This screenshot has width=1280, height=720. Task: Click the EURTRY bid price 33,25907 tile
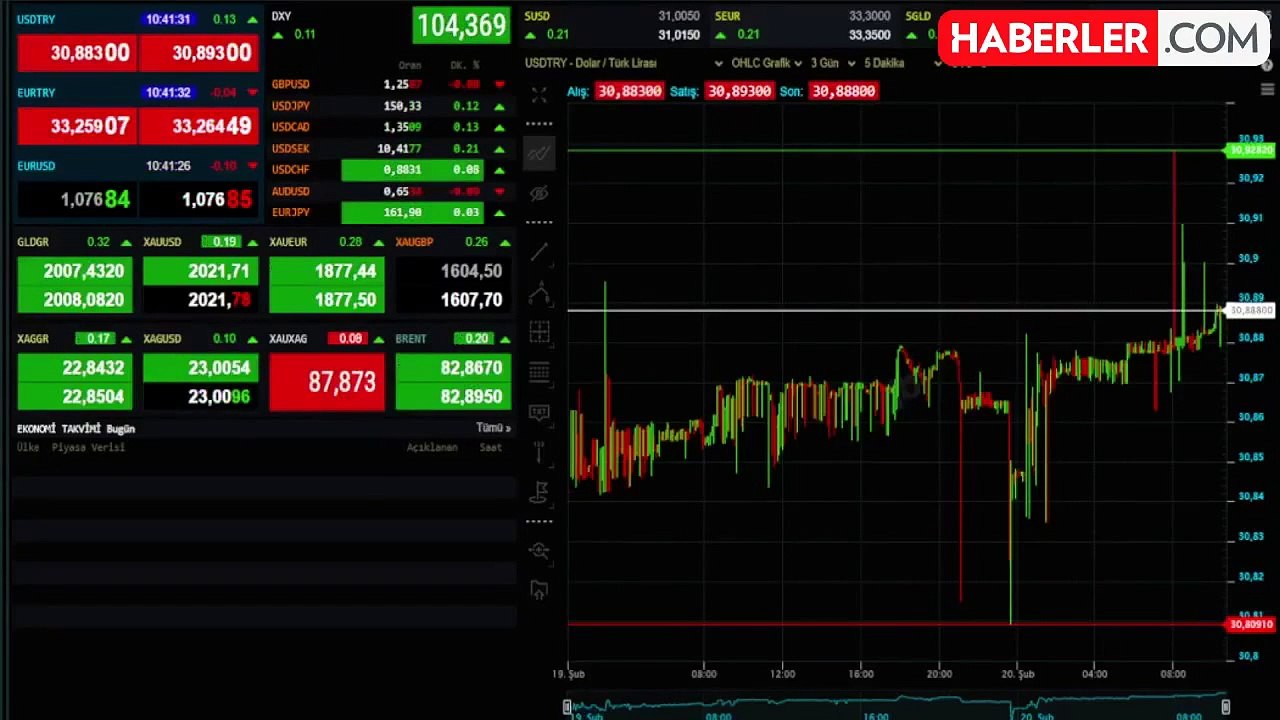pos(77,126)
